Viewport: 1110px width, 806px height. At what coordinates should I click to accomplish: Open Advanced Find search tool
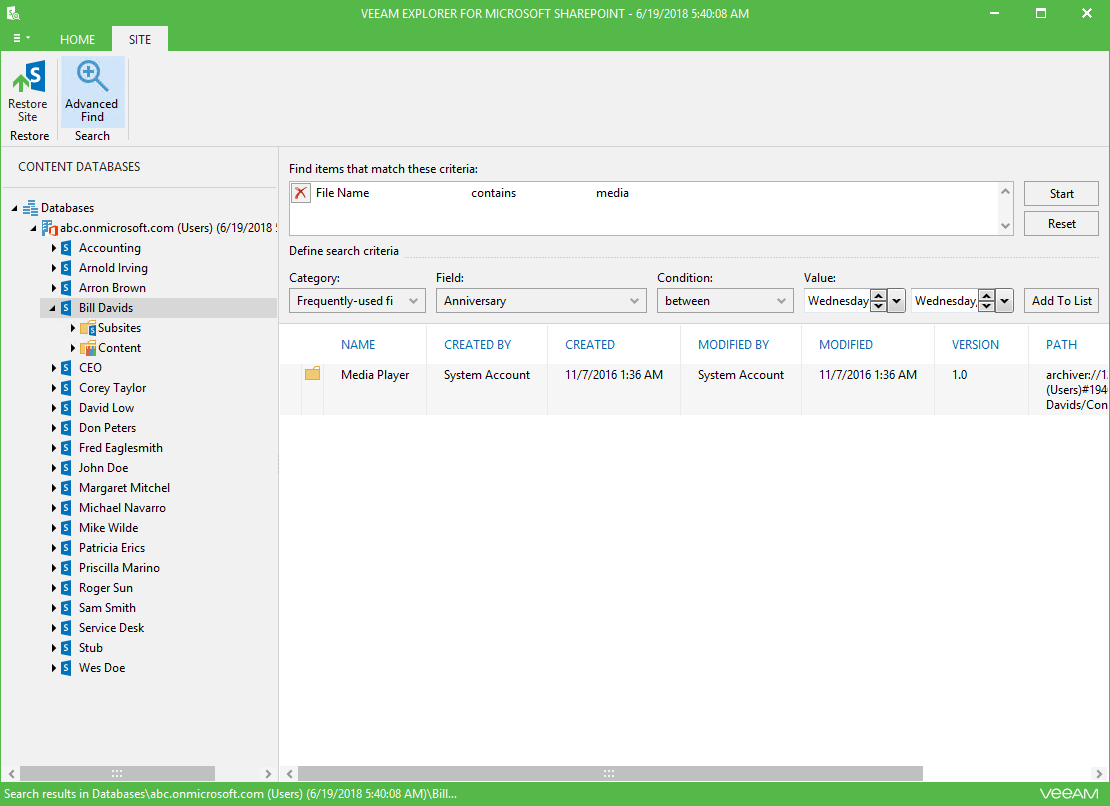click(x=92, y=92)
